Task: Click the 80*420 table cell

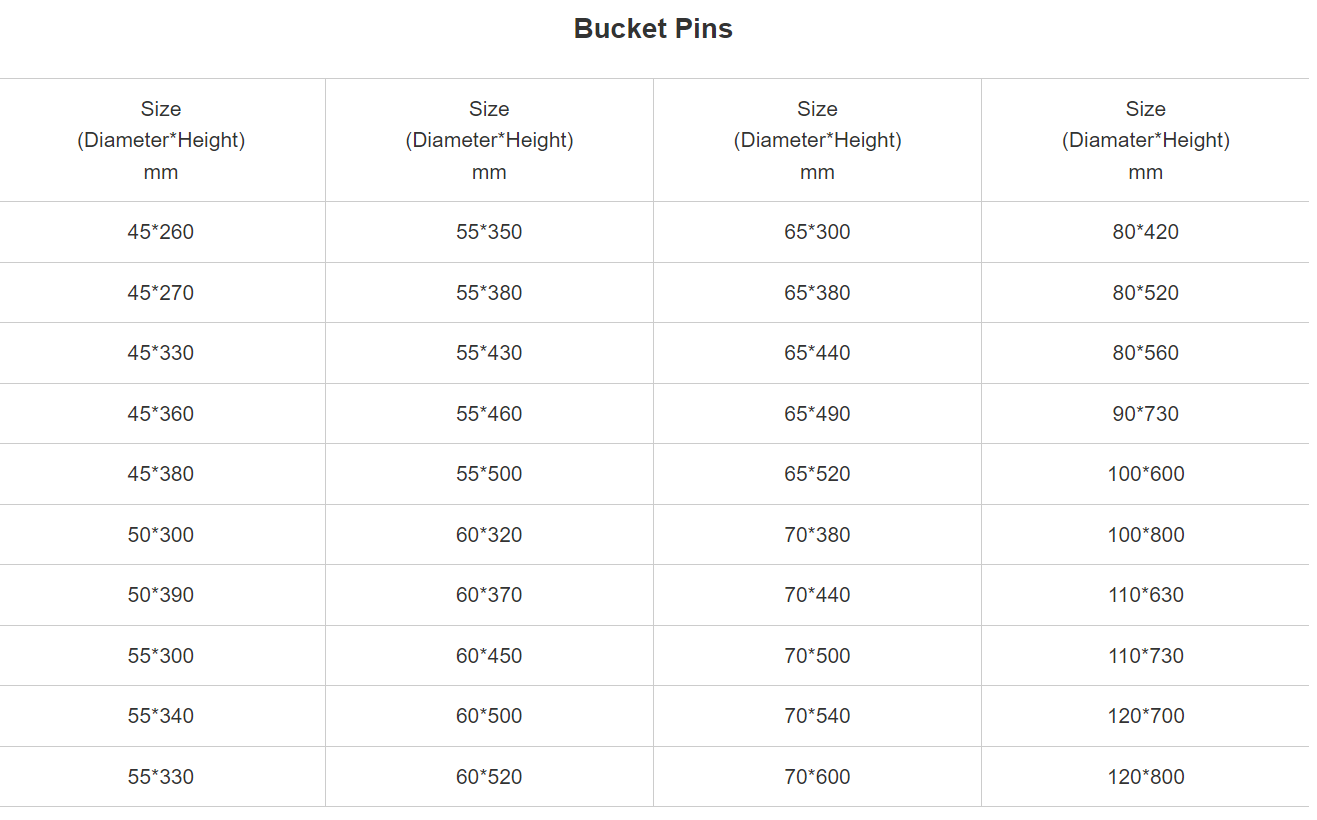Action: 1145,232
